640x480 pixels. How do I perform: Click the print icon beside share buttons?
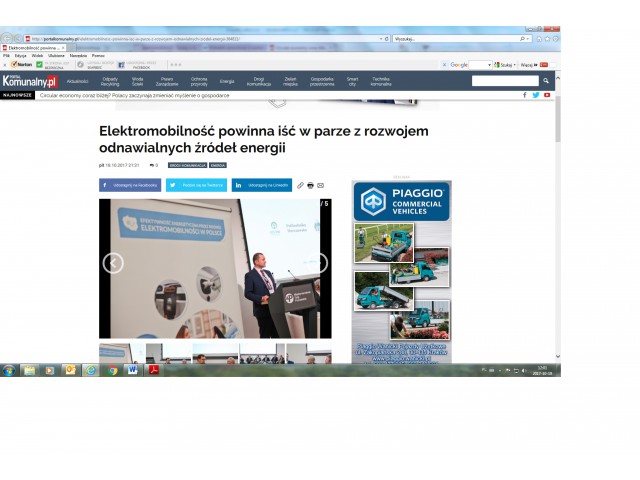tap(310, 185)
